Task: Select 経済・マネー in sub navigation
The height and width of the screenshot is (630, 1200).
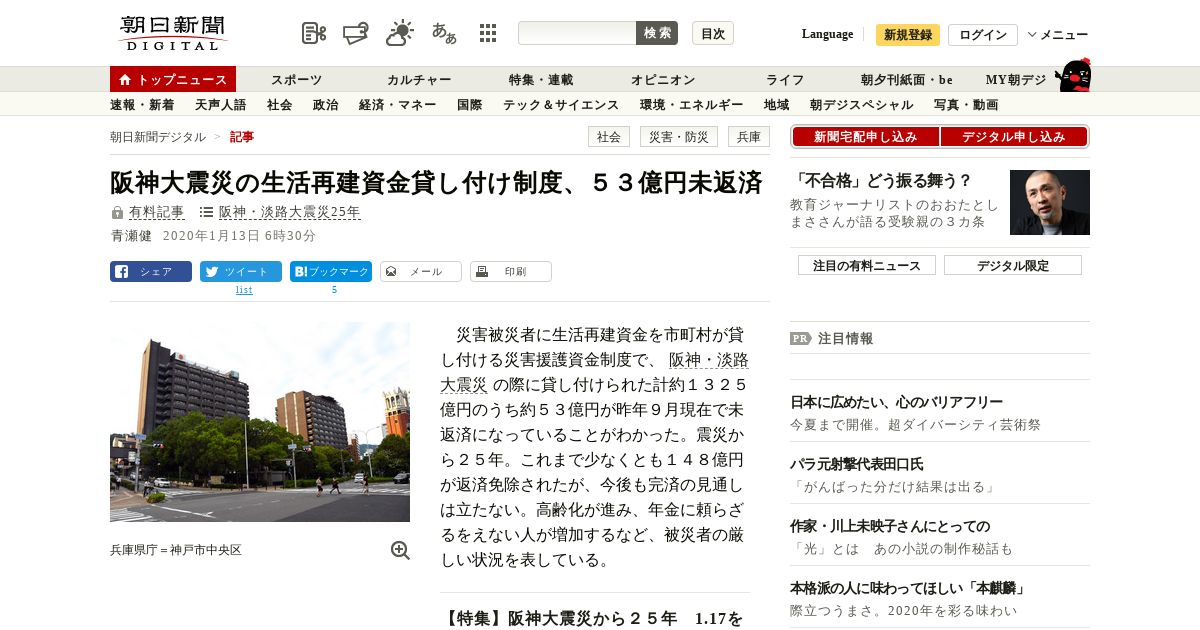Action: point(398,104)
